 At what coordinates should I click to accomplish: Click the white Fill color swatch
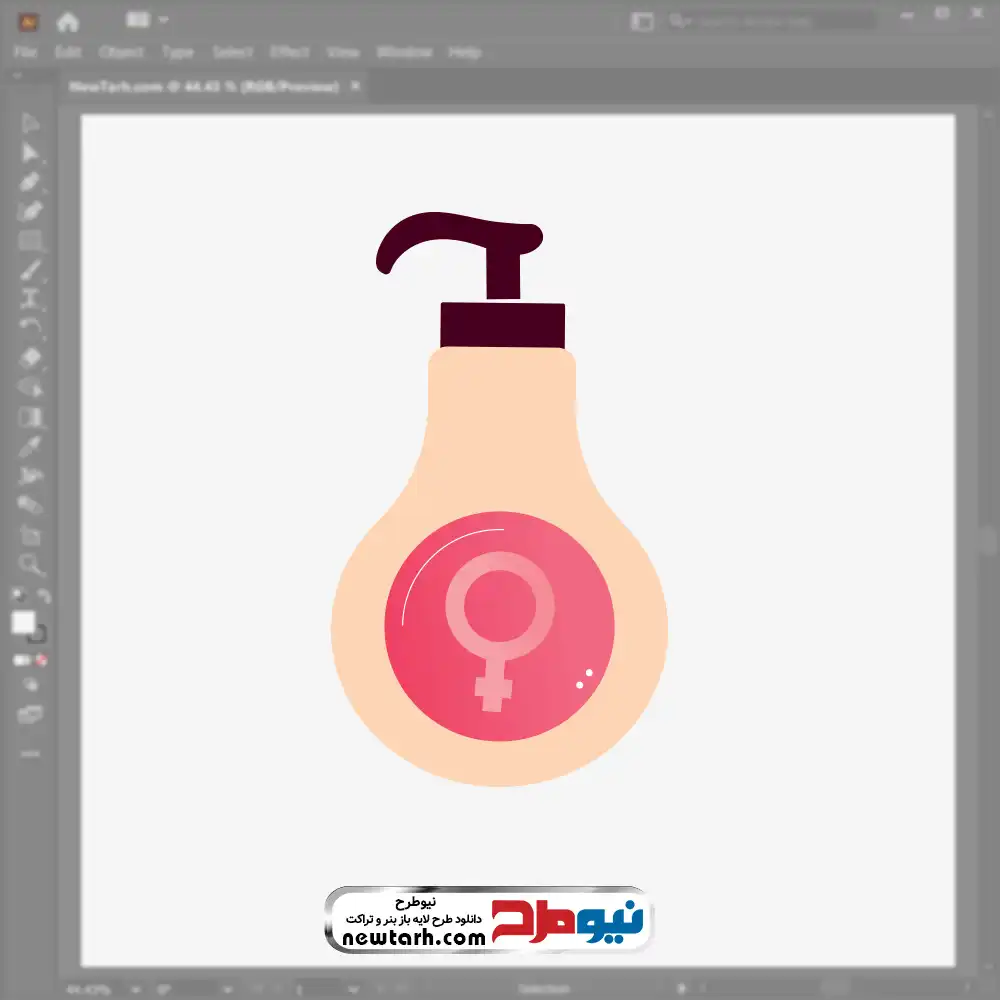(x=23, y=623)
